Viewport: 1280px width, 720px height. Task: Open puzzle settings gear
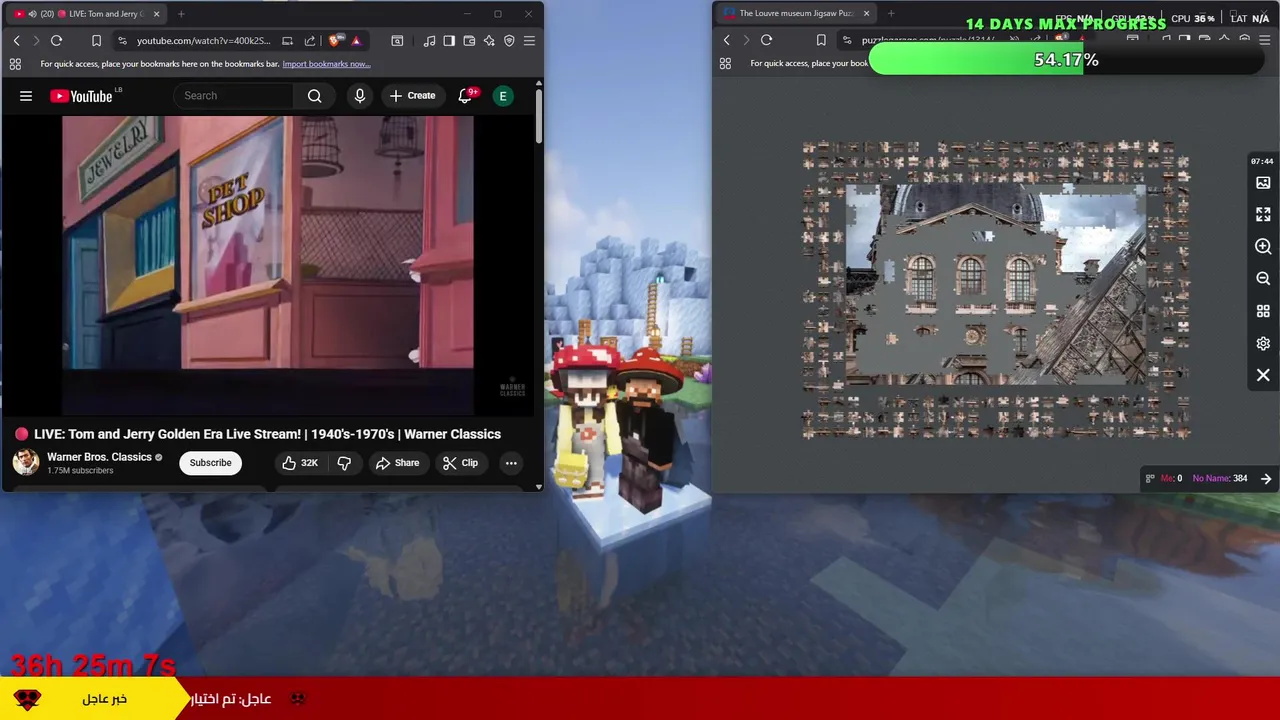pyautogui.click(x=1263, y=343)
